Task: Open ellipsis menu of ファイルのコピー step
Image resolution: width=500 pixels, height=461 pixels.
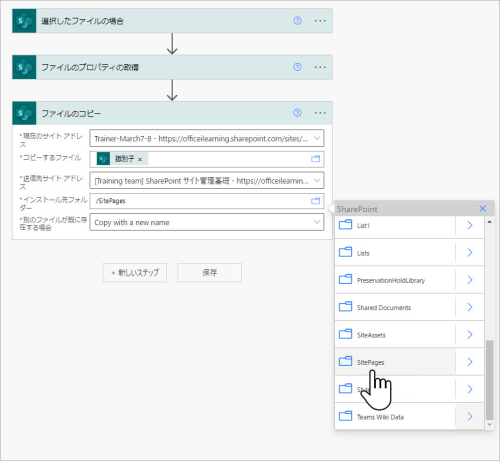Action: [x=320, y=113]
